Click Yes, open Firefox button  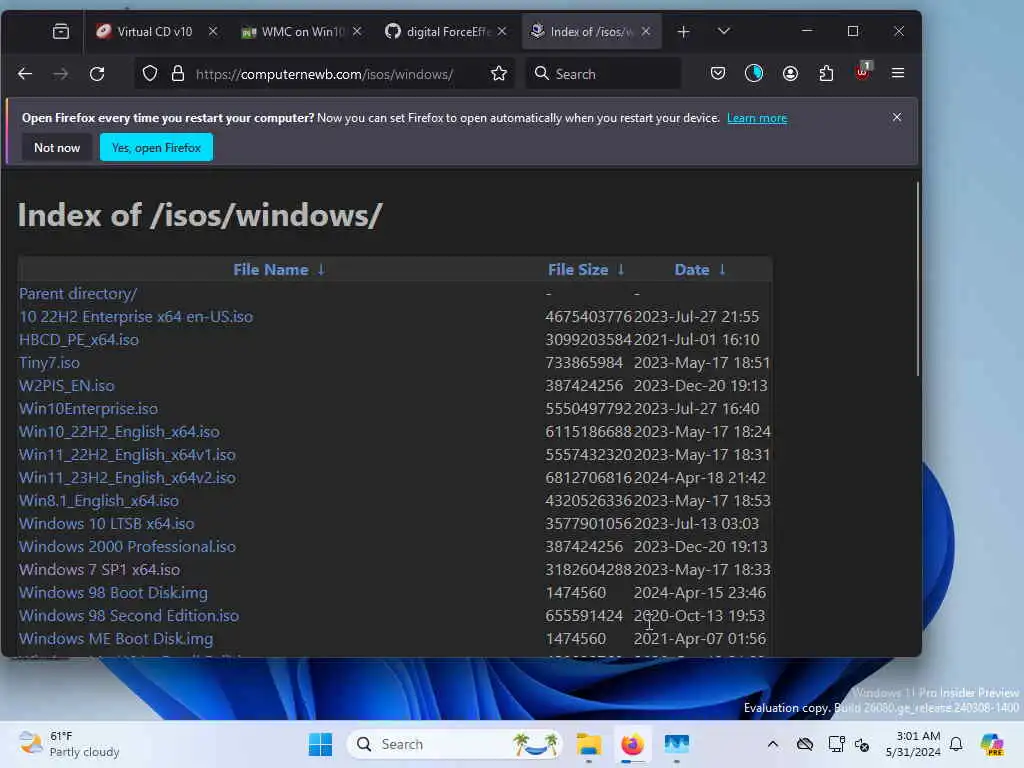coord(156,148)
